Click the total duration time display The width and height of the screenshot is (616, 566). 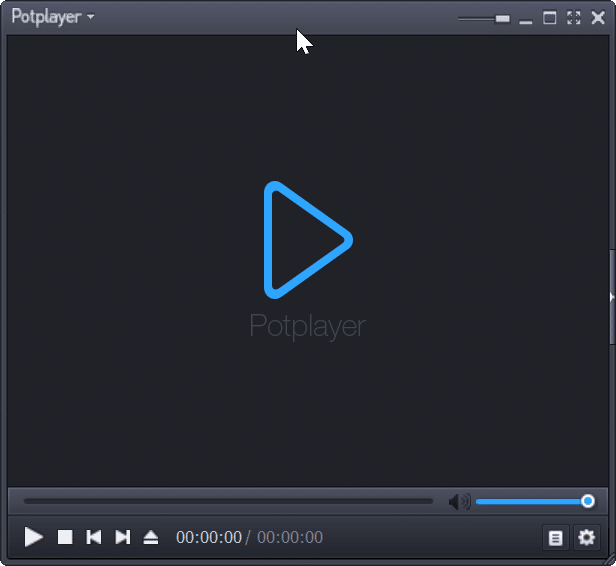[x=290, y=537]
